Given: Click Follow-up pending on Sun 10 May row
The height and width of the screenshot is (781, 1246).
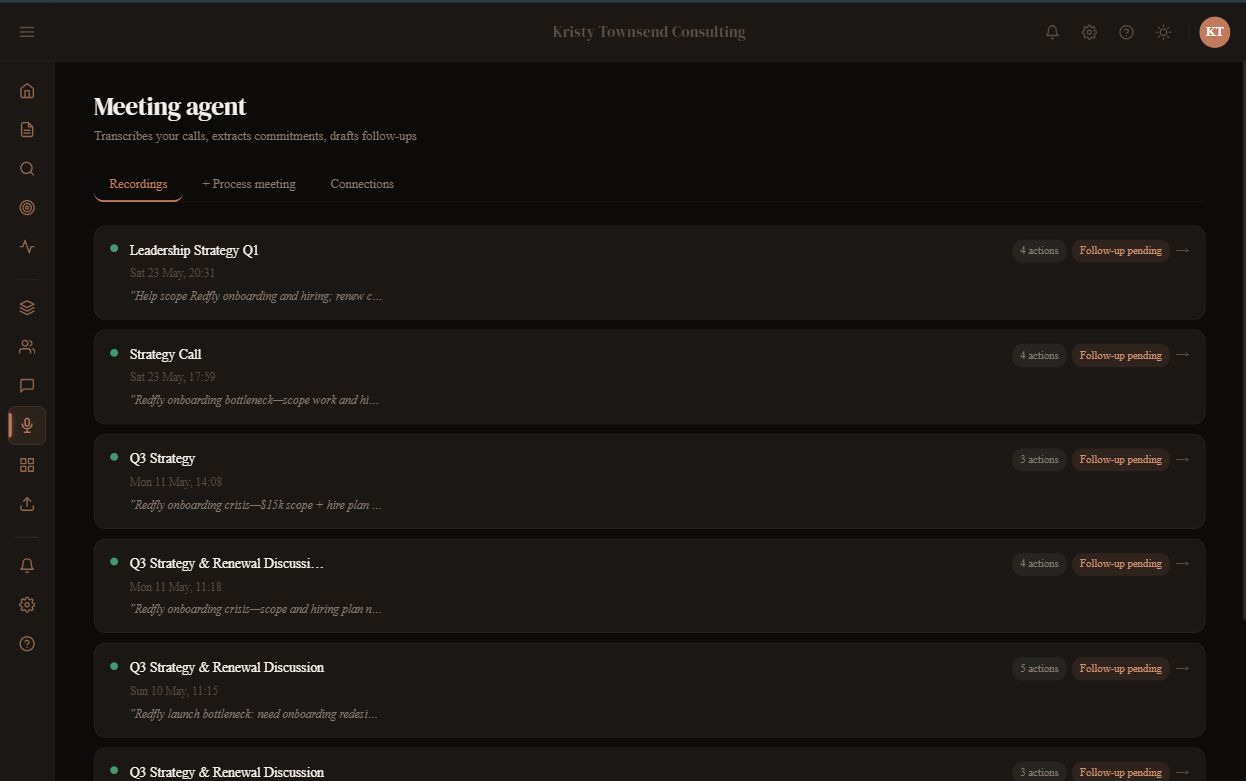Looking at the screenshot, I should pyautogui.click(x=1121, y=669).
